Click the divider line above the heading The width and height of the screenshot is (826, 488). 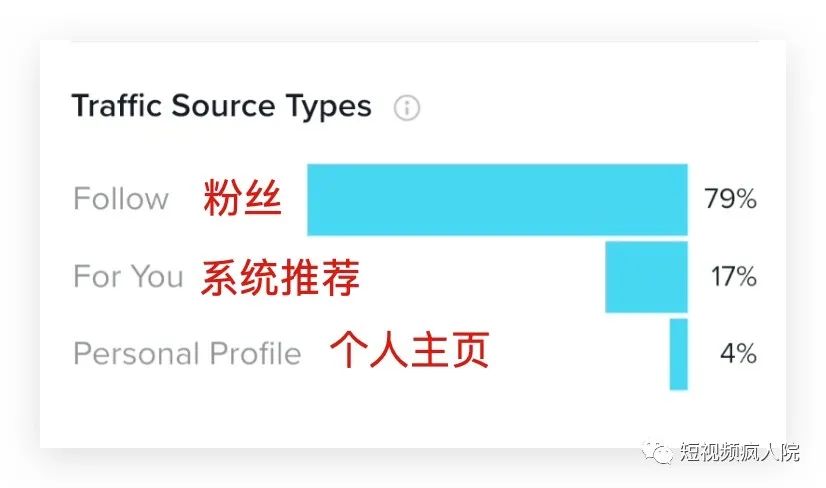414,42
